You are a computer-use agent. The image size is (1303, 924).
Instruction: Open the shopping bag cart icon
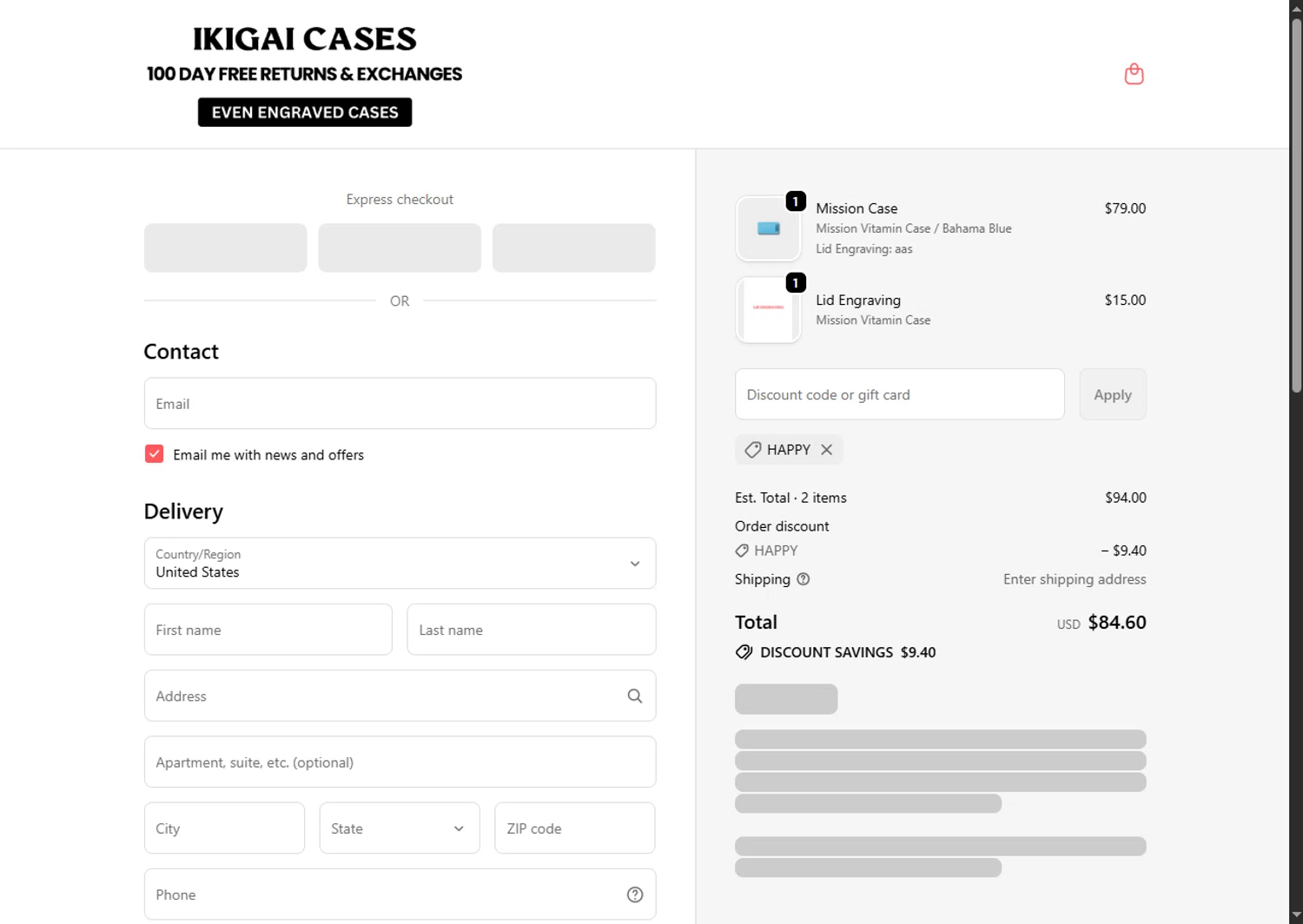[x=1134, y=74]
